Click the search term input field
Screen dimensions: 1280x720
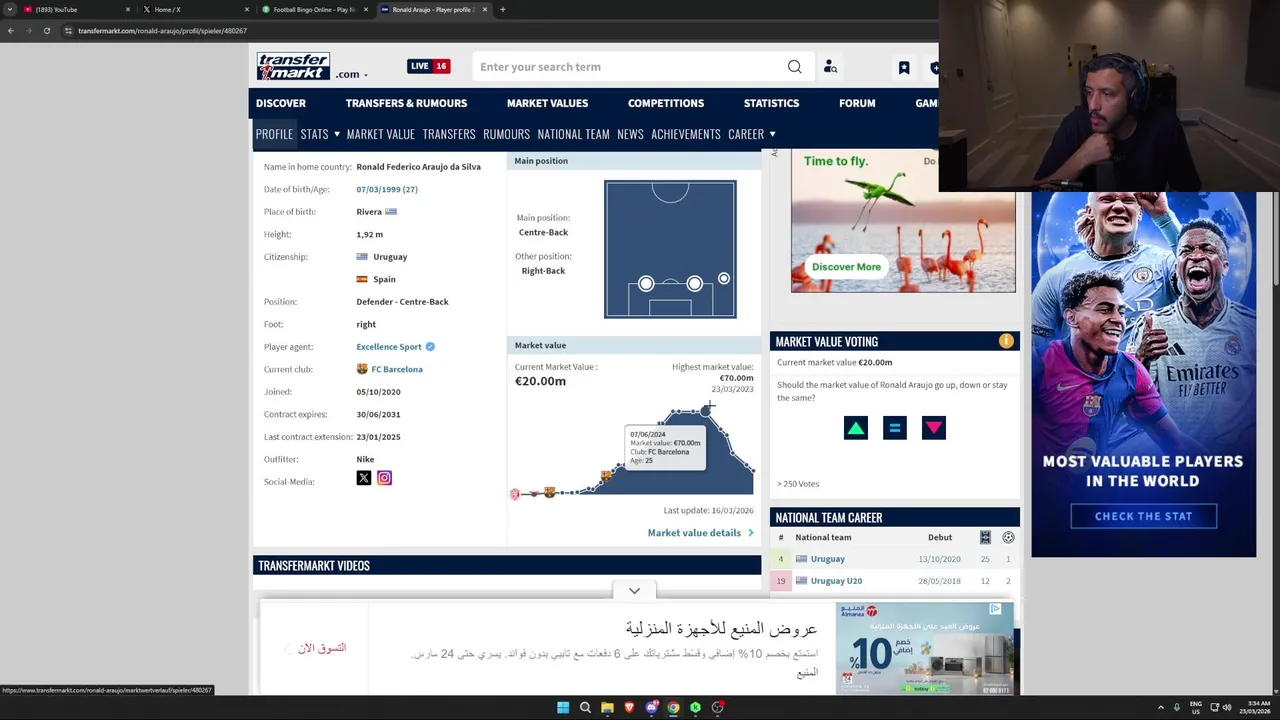[630, 67]
